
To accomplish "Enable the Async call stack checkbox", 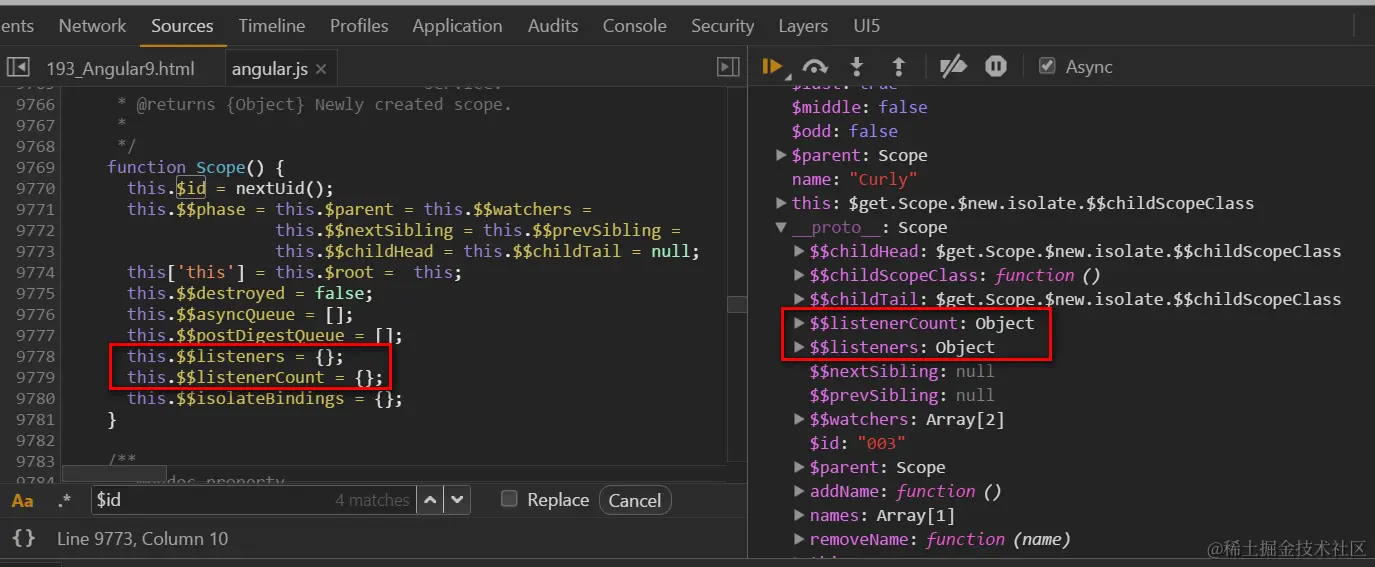I will click(1047, 66).
